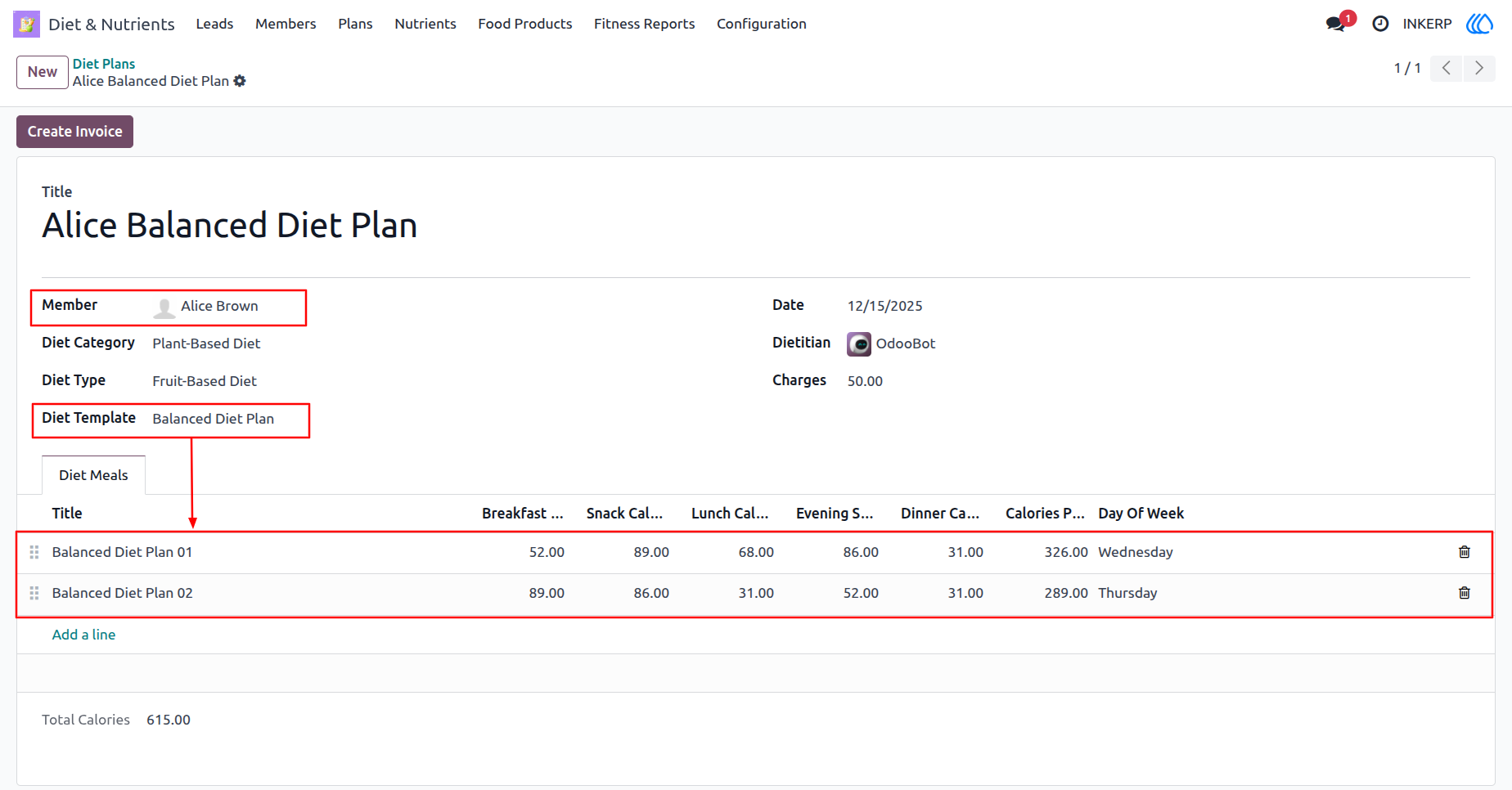Click the Create Invoice button
This screenshot has width=1512, height=790.
[74, 132]
